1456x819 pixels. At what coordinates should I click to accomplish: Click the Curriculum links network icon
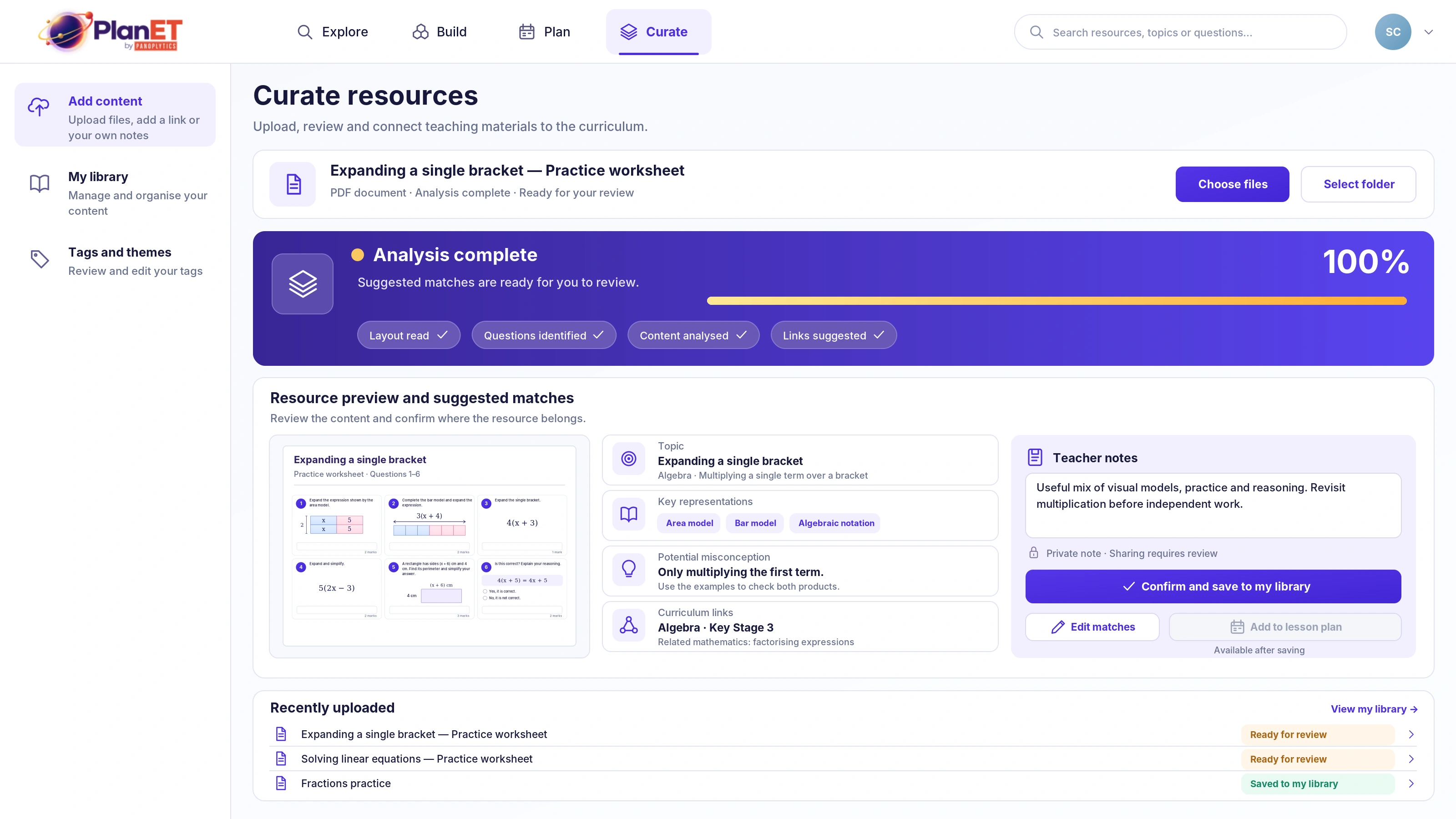pyautogui.click(x=628, y=625)
